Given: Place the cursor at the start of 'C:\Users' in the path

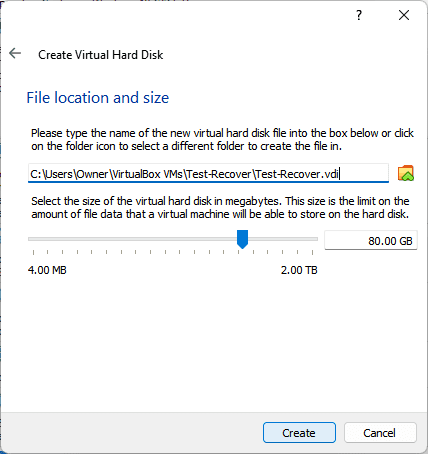Looking at the screenshot, I should [x=31, y=174].
